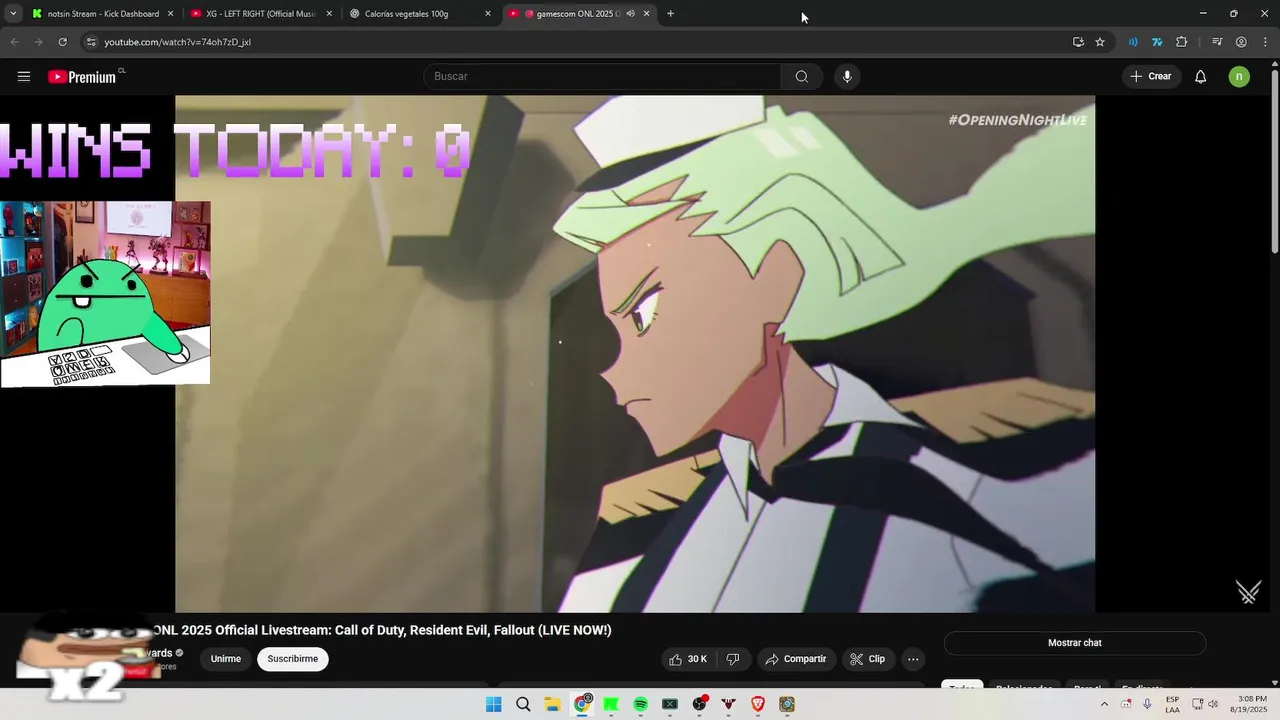The height and width of the screenshot is (720, 1280).
Task: Open the green account avatar menu
Action: coord(1239,76)
